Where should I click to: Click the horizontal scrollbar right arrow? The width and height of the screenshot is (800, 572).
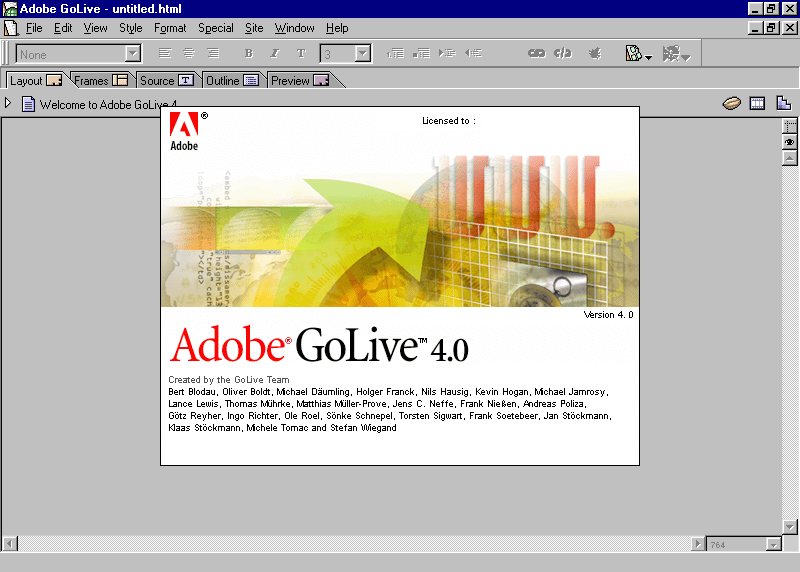click(x=697, y=544)
